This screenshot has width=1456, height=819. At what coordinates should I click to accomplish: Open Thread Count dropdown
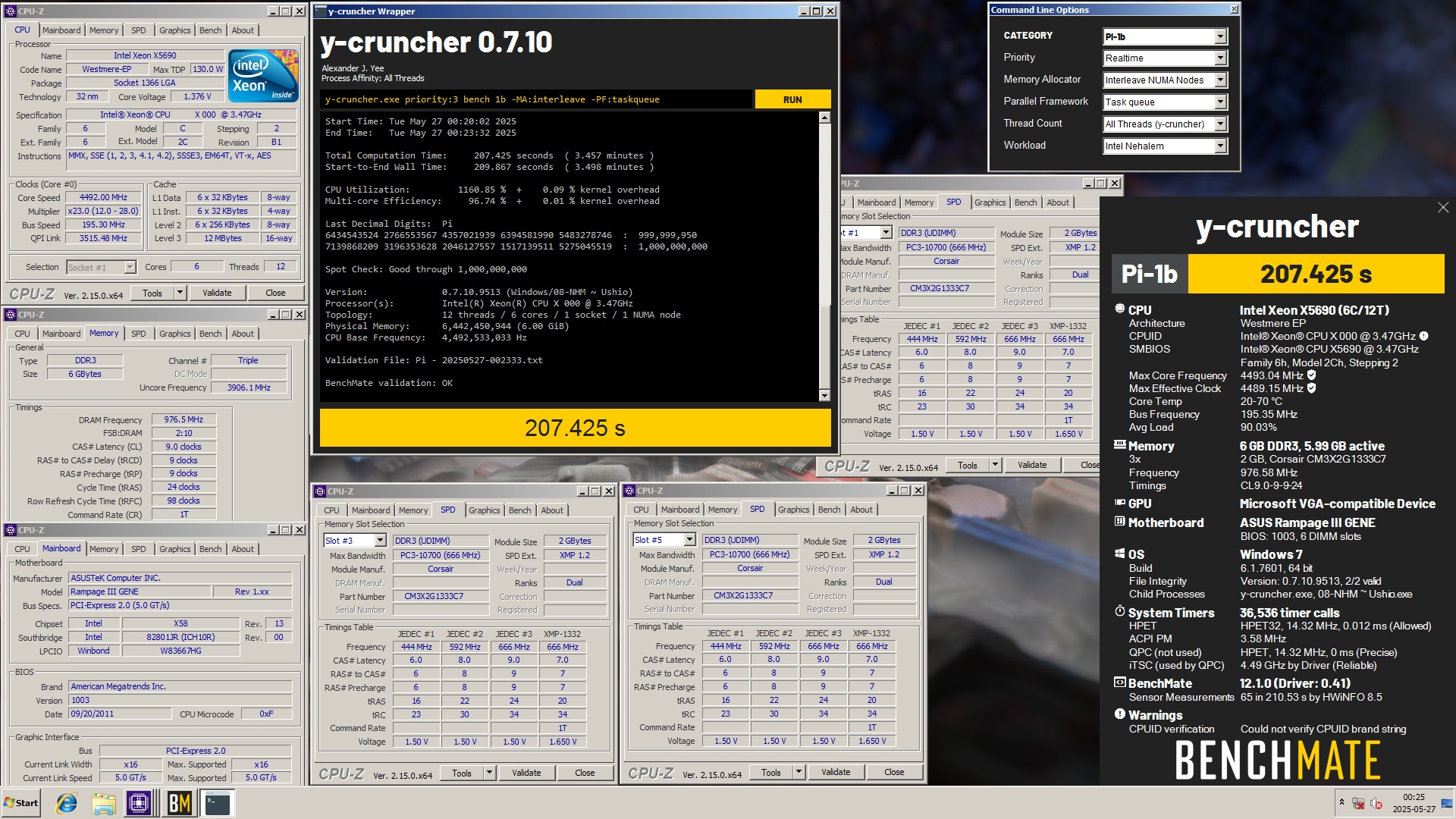click(x=1165, y=124)
